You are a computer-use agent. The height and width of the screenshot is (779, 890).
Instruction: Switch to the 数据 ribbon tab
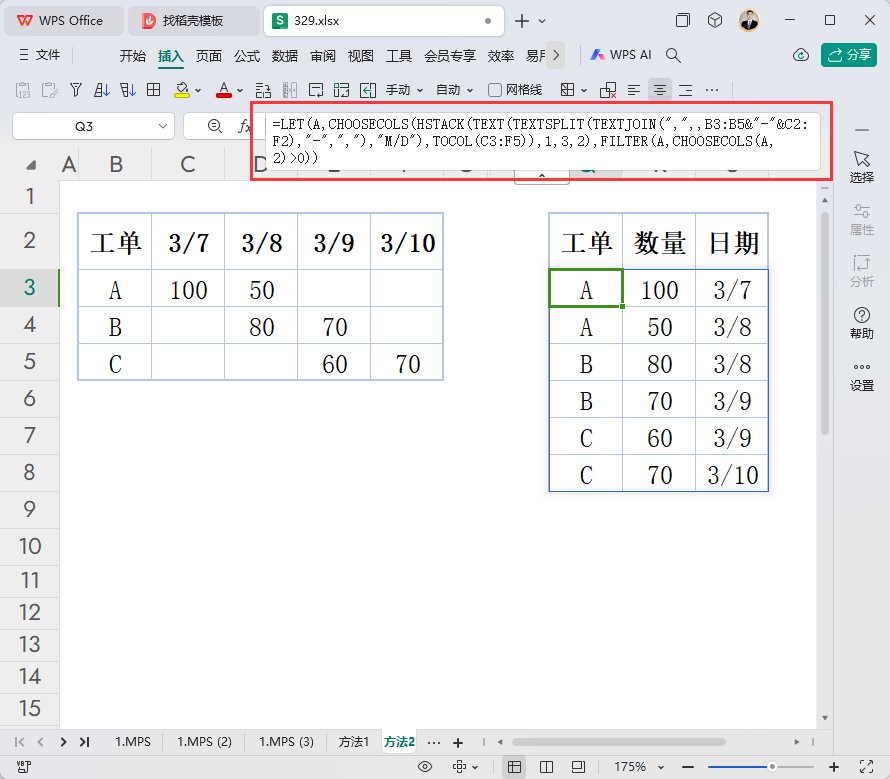point(285,56)
